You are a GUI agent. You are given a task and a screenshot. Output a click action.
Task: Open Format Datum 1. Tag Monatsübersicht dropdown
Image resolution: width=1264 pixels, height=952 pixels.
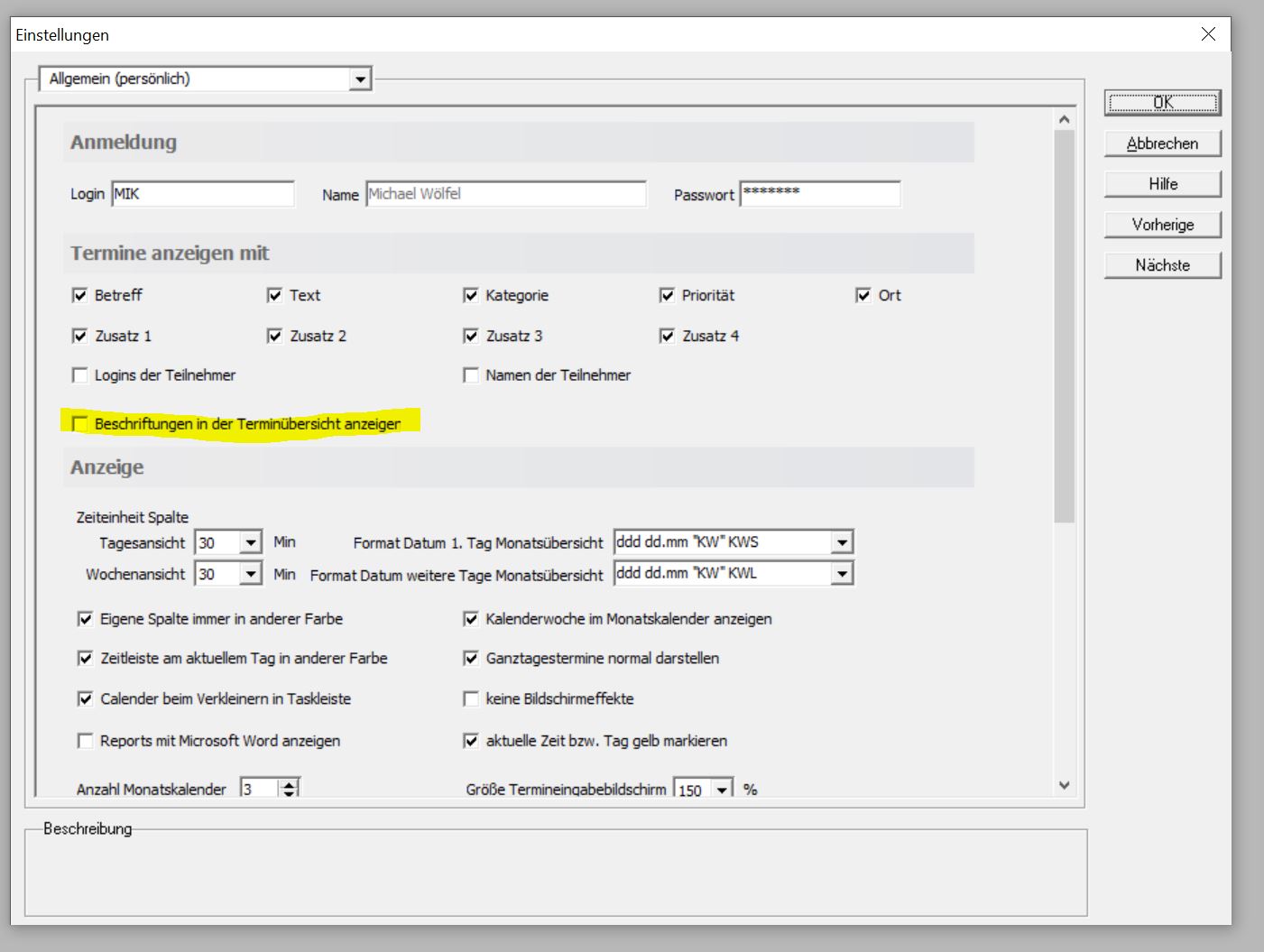pyautogui.click(x=841, y=542)
